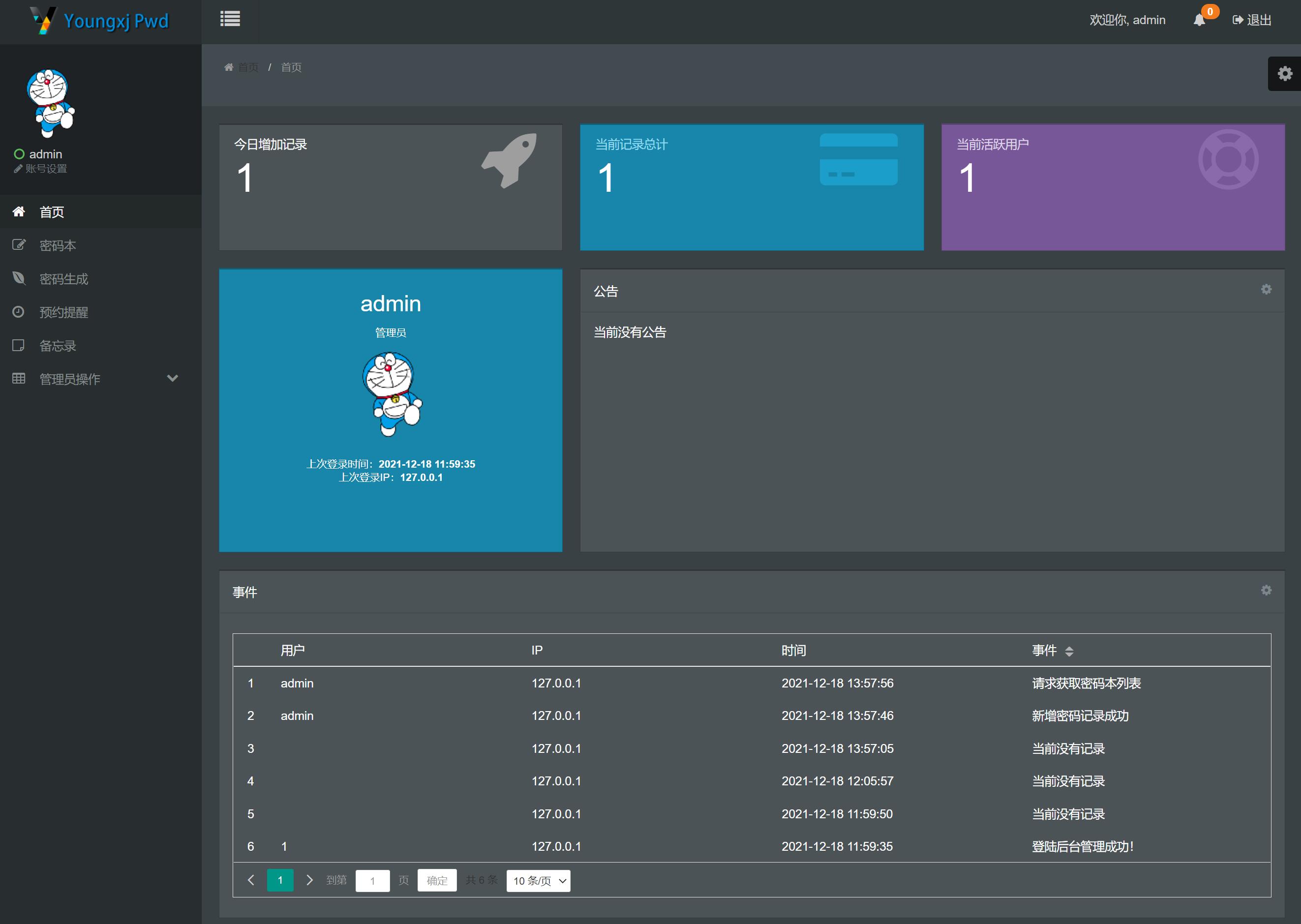Go to next page arrow
Image resolution: width=1301 pixels, height=924 pixels.
tap(309, 880)
